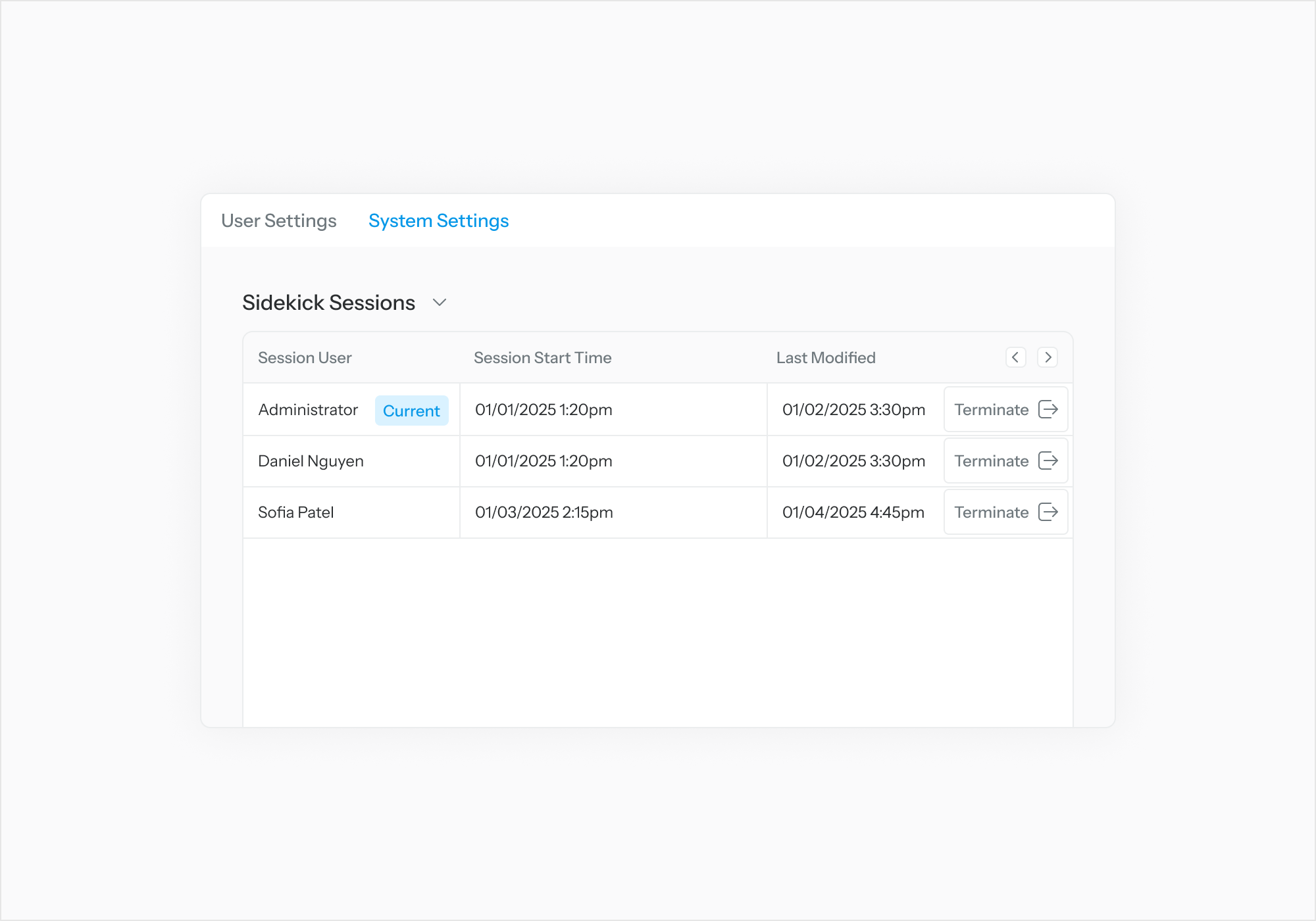Viewport: 1316px width, 921px height.
Task: Go to the previous page of sessions
Action: pos(1015,357)
